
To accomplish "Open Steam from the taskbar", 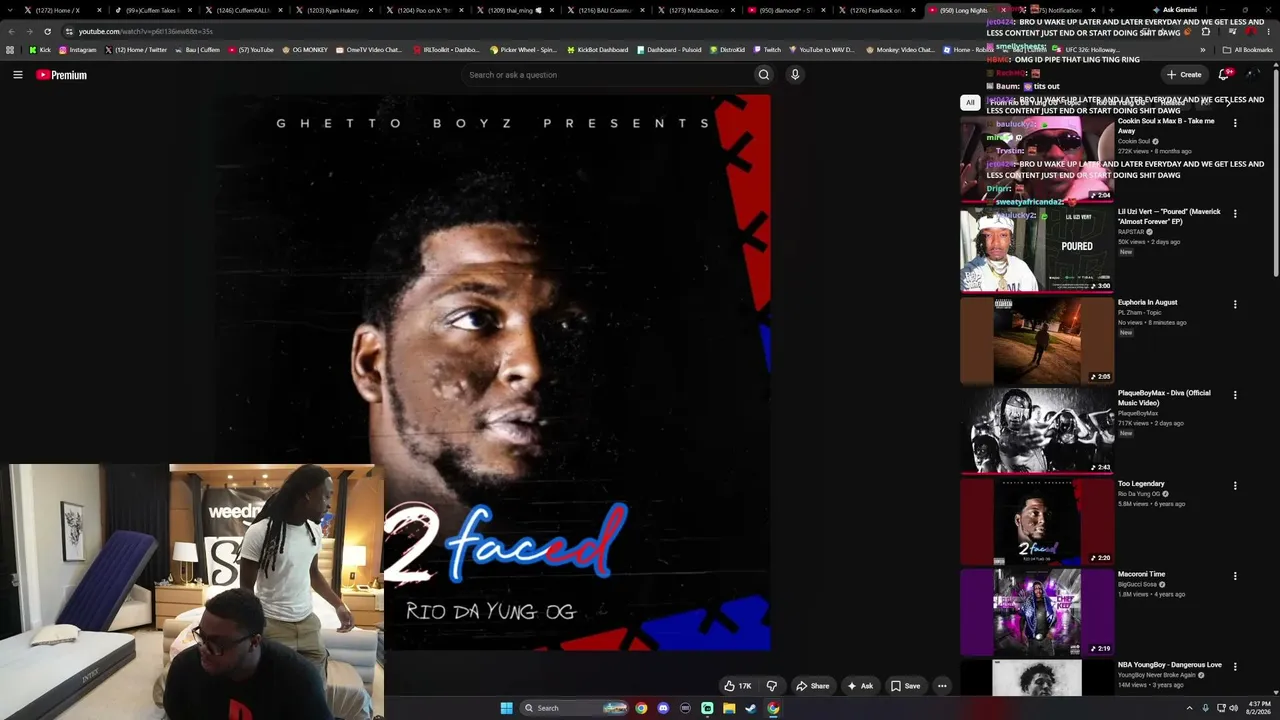I will (751, 708).
